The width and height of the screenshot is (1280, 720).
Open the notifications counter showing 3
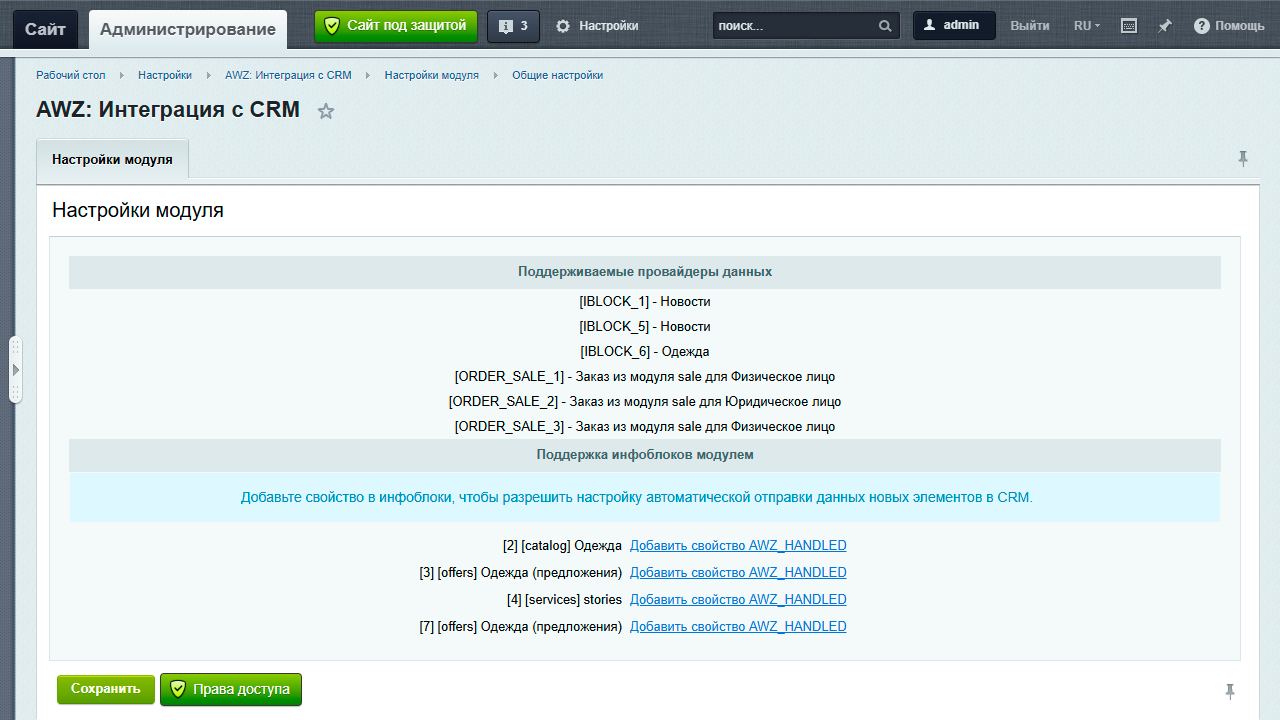513,26
